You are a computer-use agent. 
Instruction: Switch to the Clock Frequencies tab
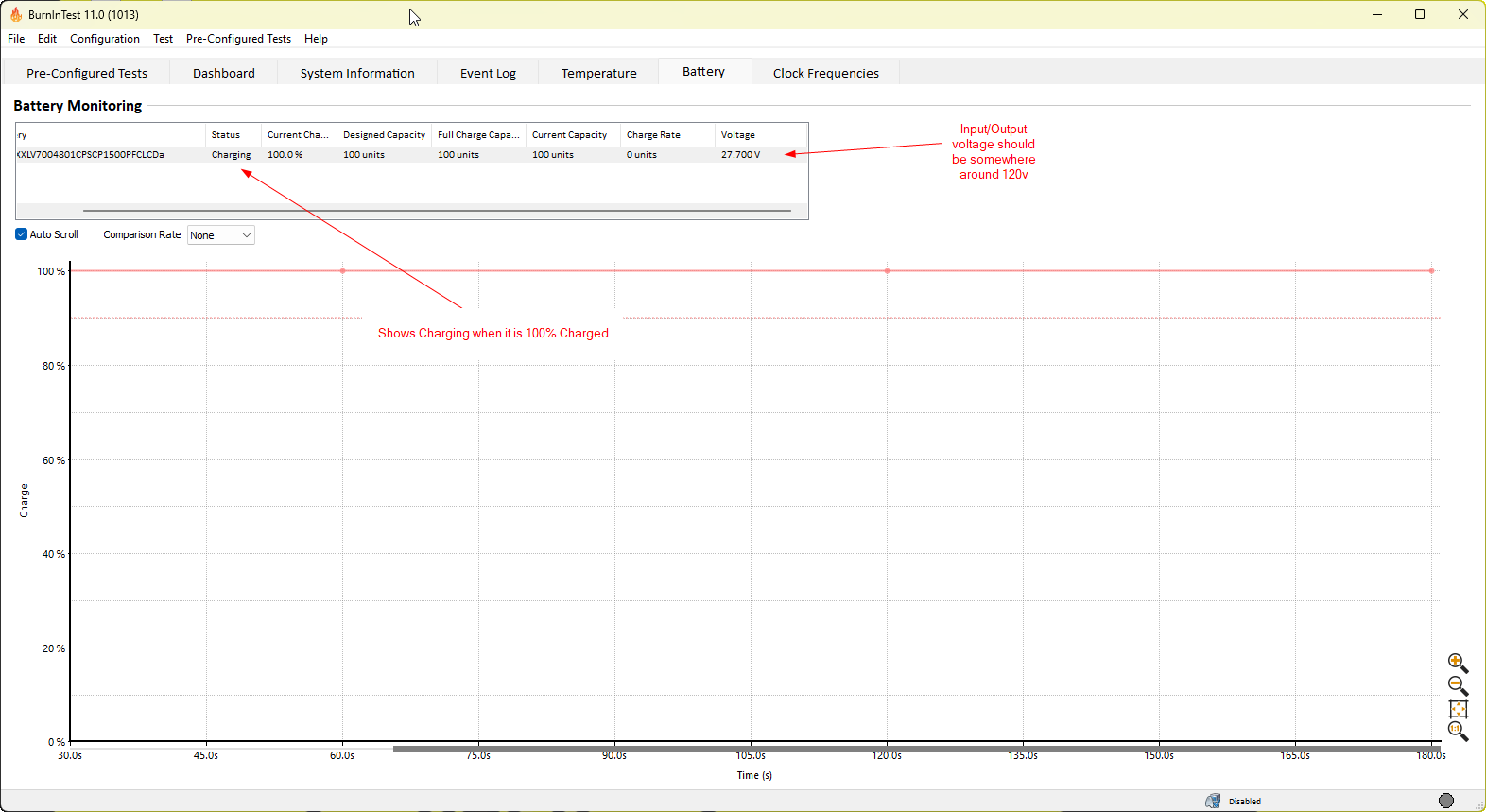pos(826,73)
